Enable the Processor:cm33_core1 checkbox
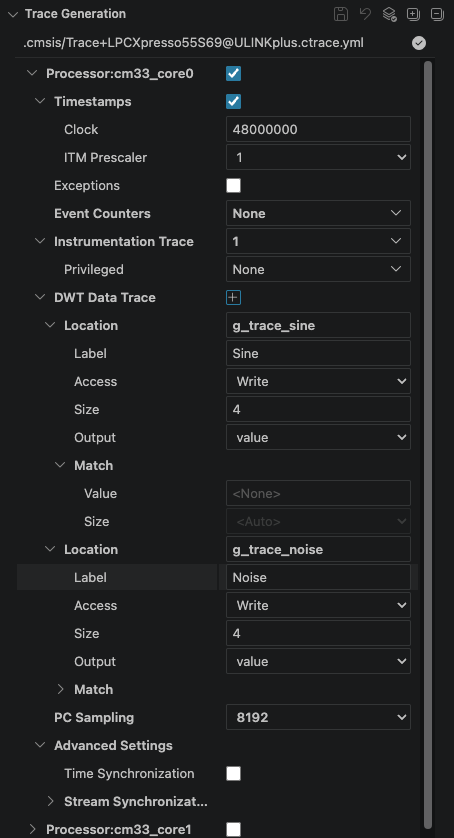454x838 pixels. coord(233,829)
